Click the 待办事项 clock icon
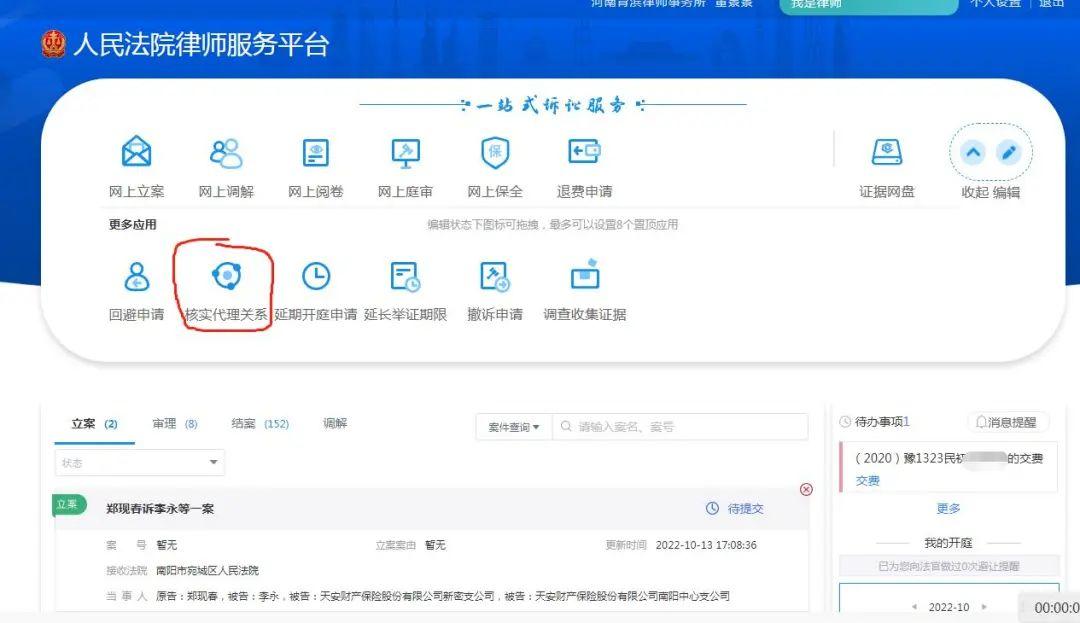The width and height of the screenshot is (1080, 623). (x=845, y=422)
